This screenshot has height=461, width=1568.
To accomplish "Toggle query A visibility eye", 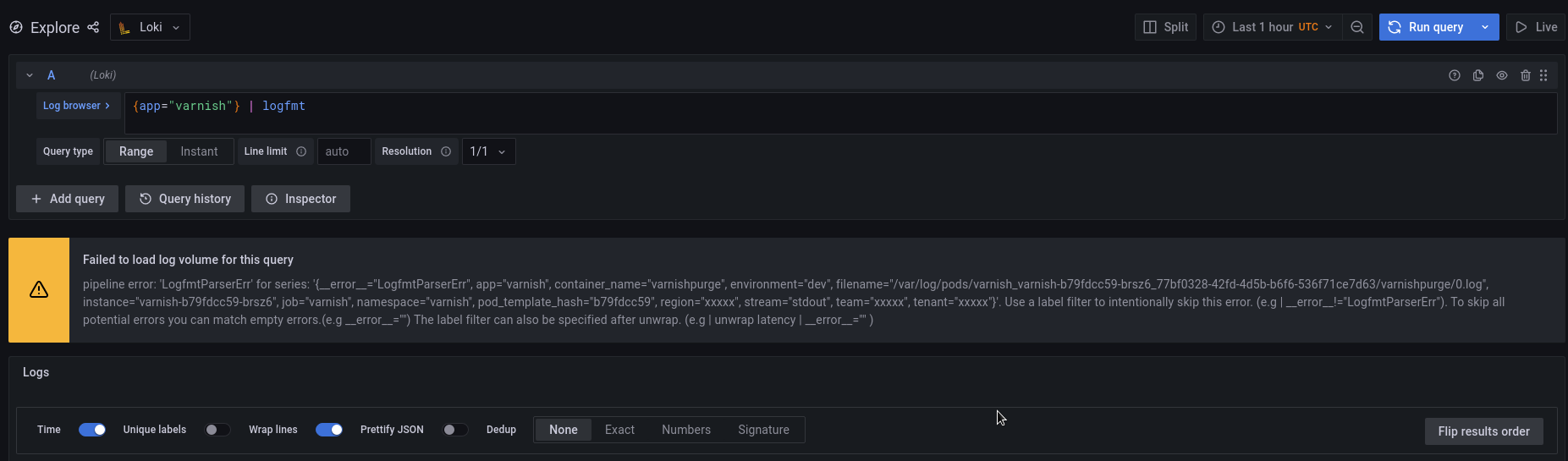I will 1502,75.
